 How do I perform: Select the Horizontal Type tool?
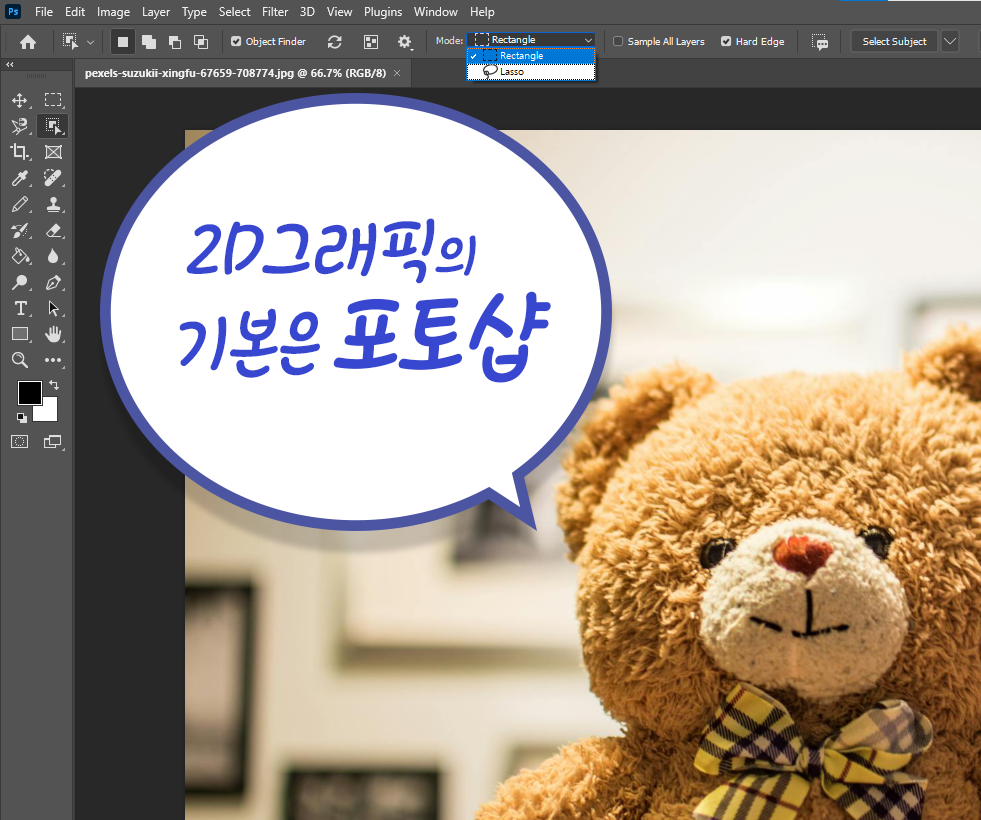click(x=19, y=308)
